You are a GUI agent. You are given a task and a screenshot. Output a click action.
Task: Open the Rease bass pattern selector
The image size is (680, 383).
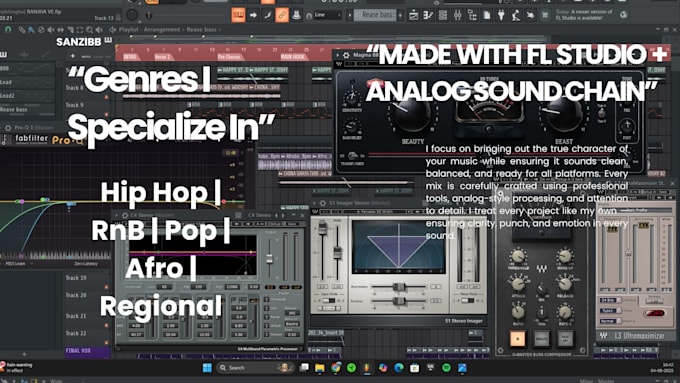coord(375,15)
